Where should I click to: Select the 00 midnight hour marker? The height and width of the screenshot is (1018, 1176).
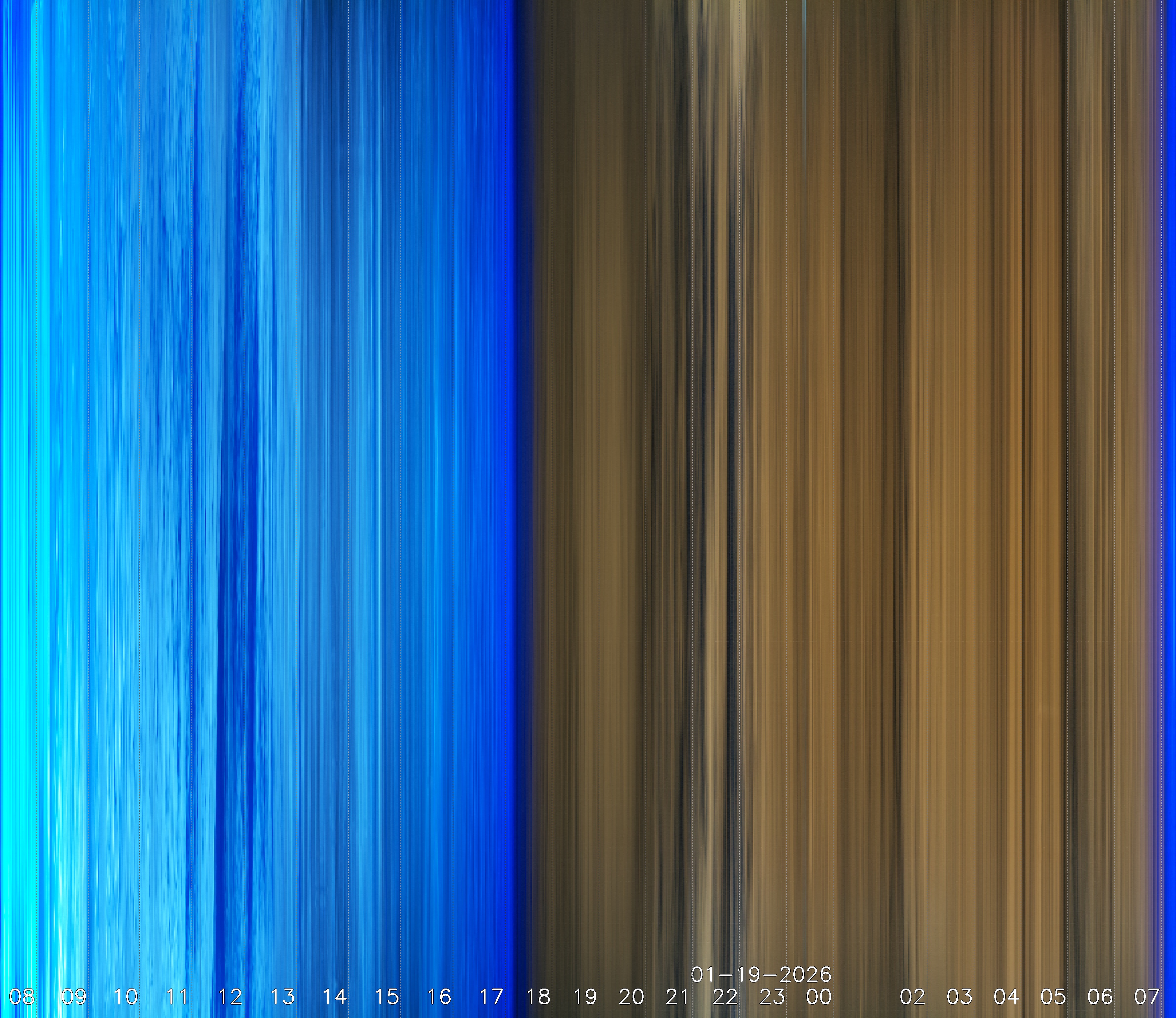pos(819,997)
